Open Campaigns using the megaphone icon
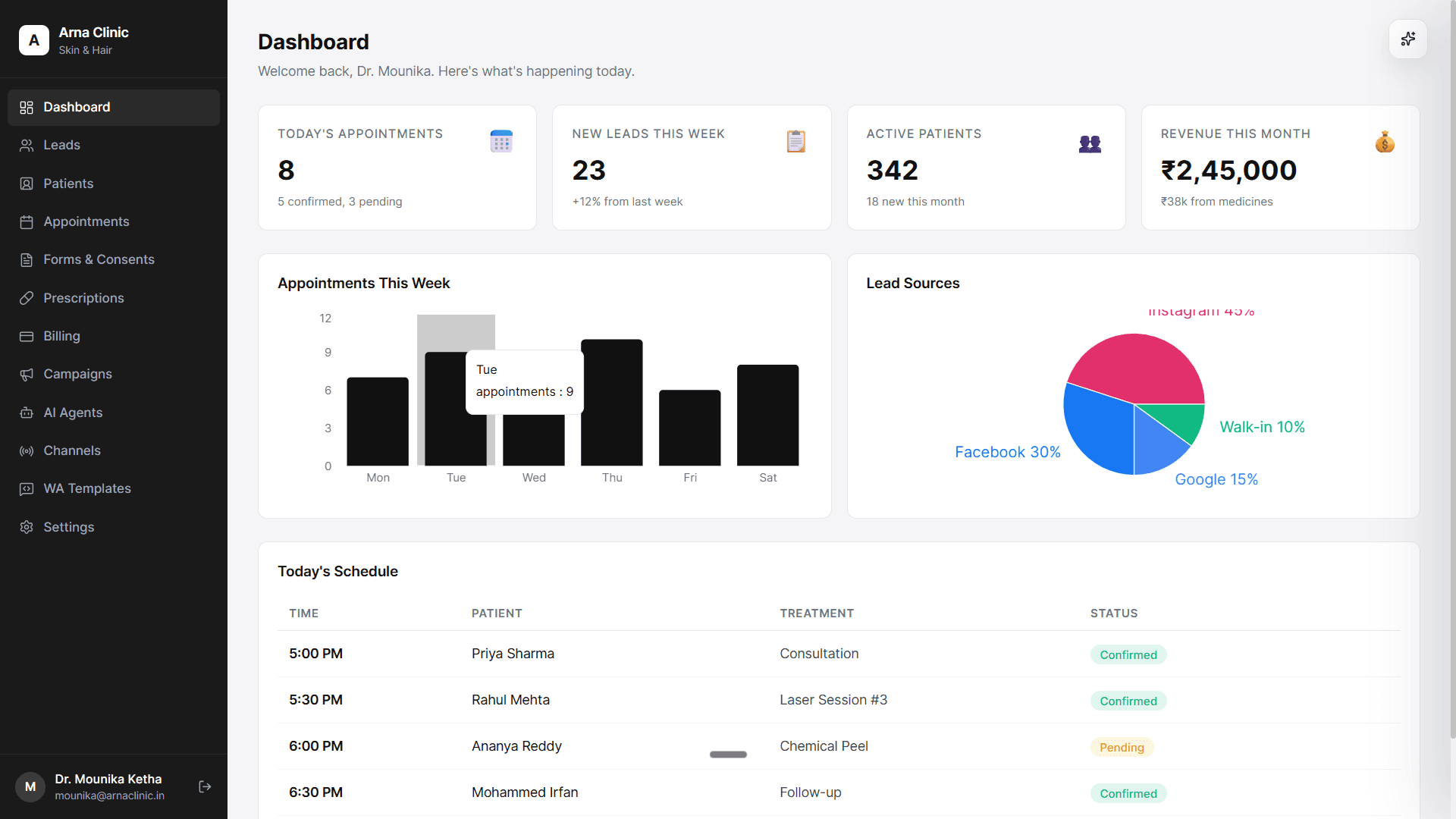 pyautogui.click(x=27, y=374)
